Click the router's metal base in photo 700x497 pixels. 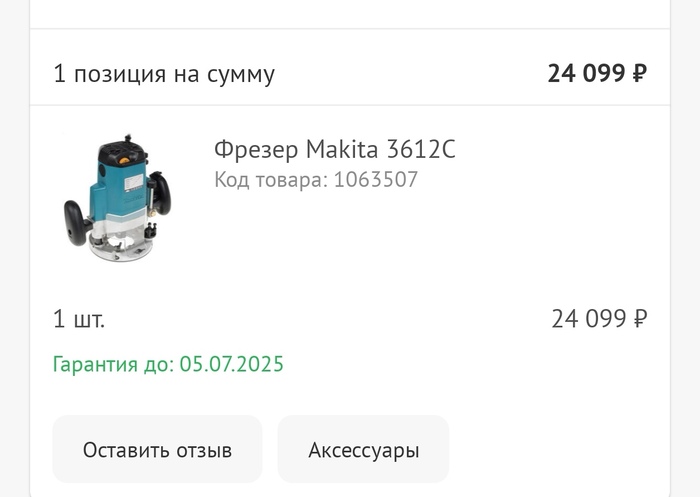[120, 245]
